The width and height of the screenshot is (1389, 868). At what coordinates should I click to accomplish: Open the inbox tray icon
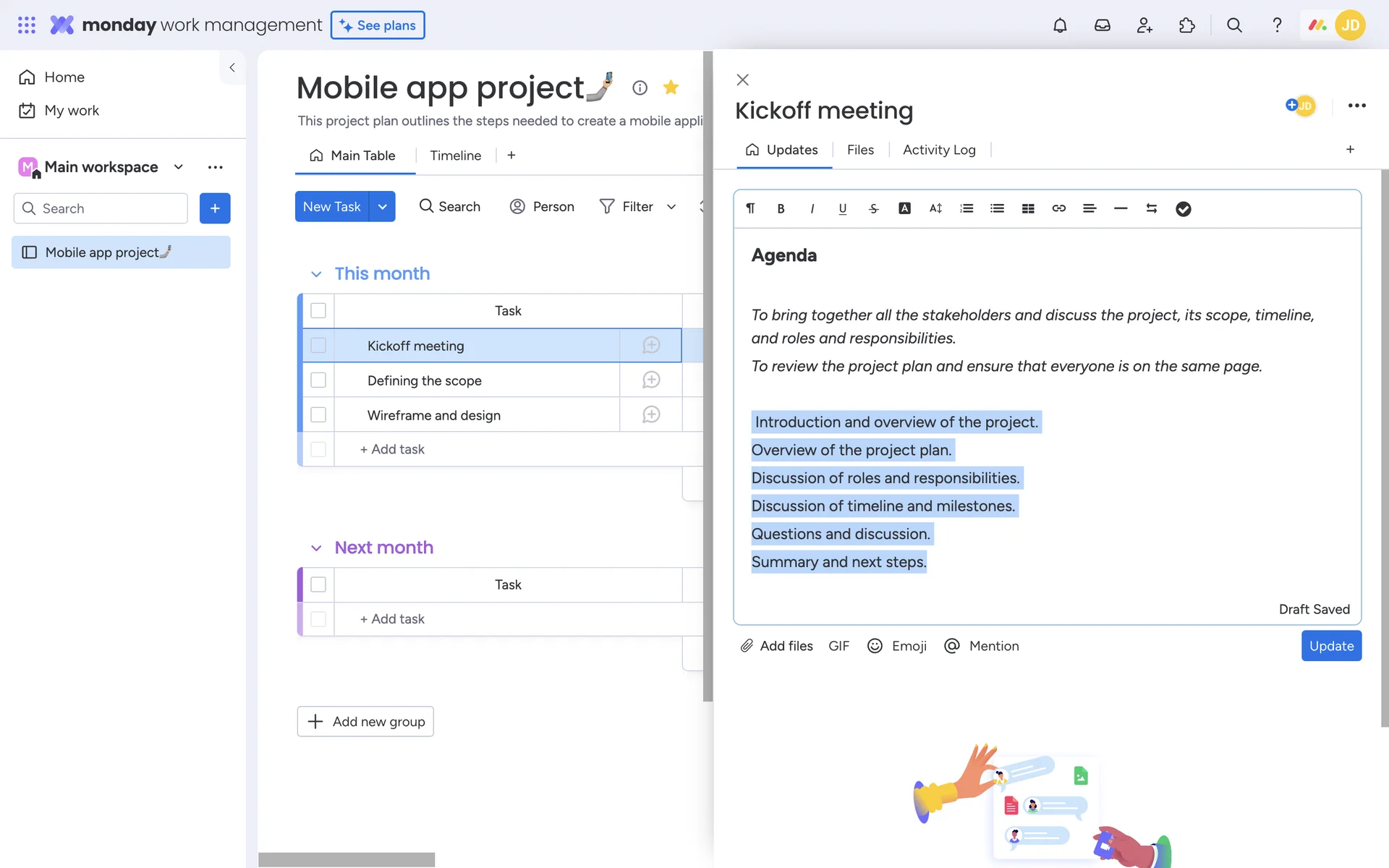(1102, 25)
